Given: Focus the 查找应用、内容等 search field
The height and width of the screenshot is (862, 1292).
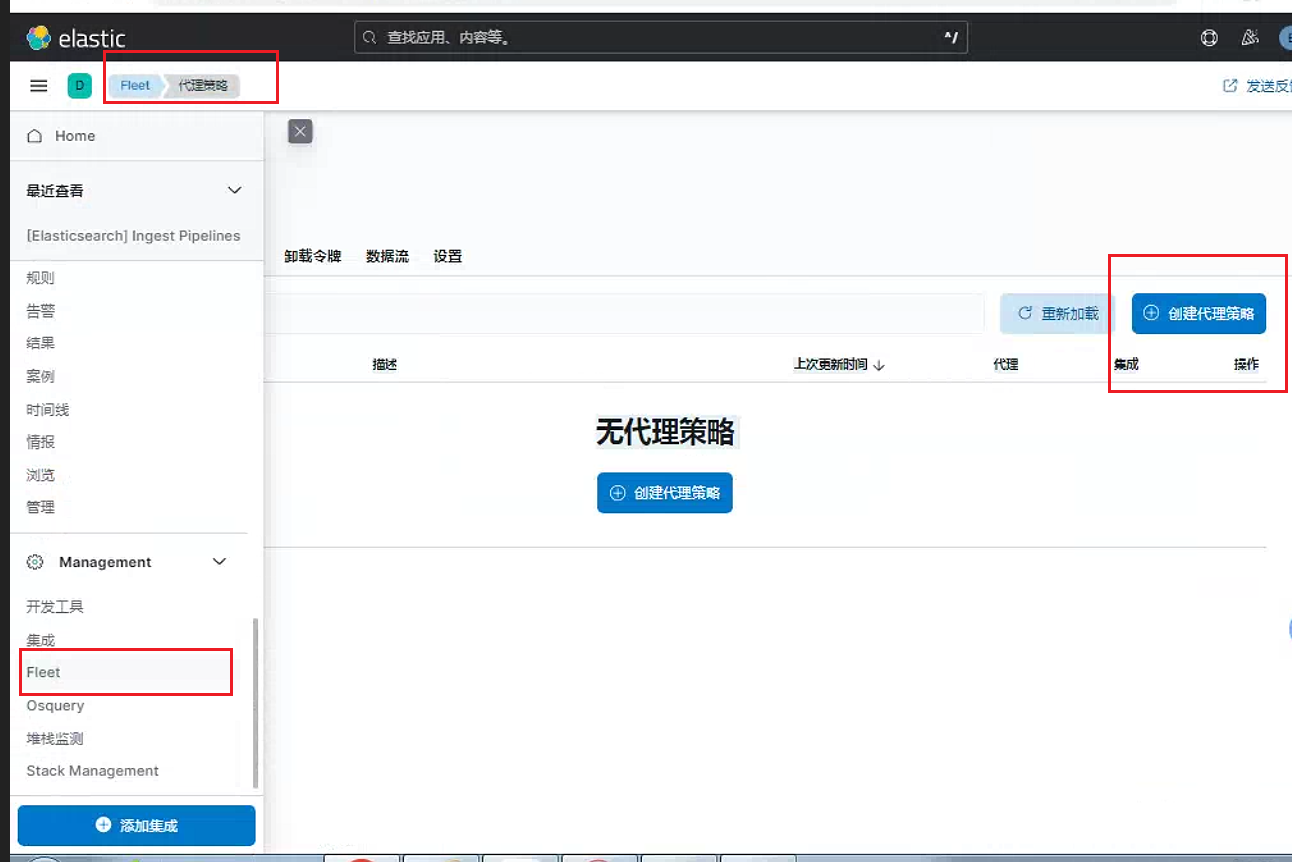Looking at the screenshot, I should click(x=660, y=38).
